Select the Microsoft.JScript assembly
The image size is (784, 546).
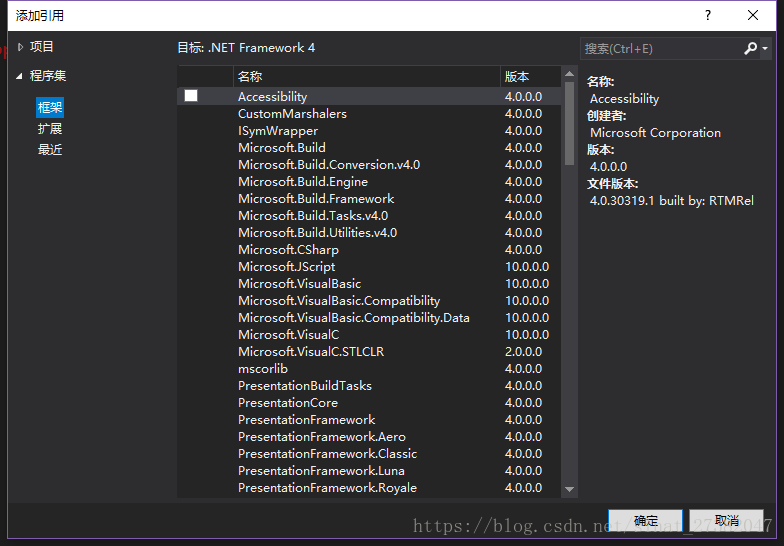369,266
